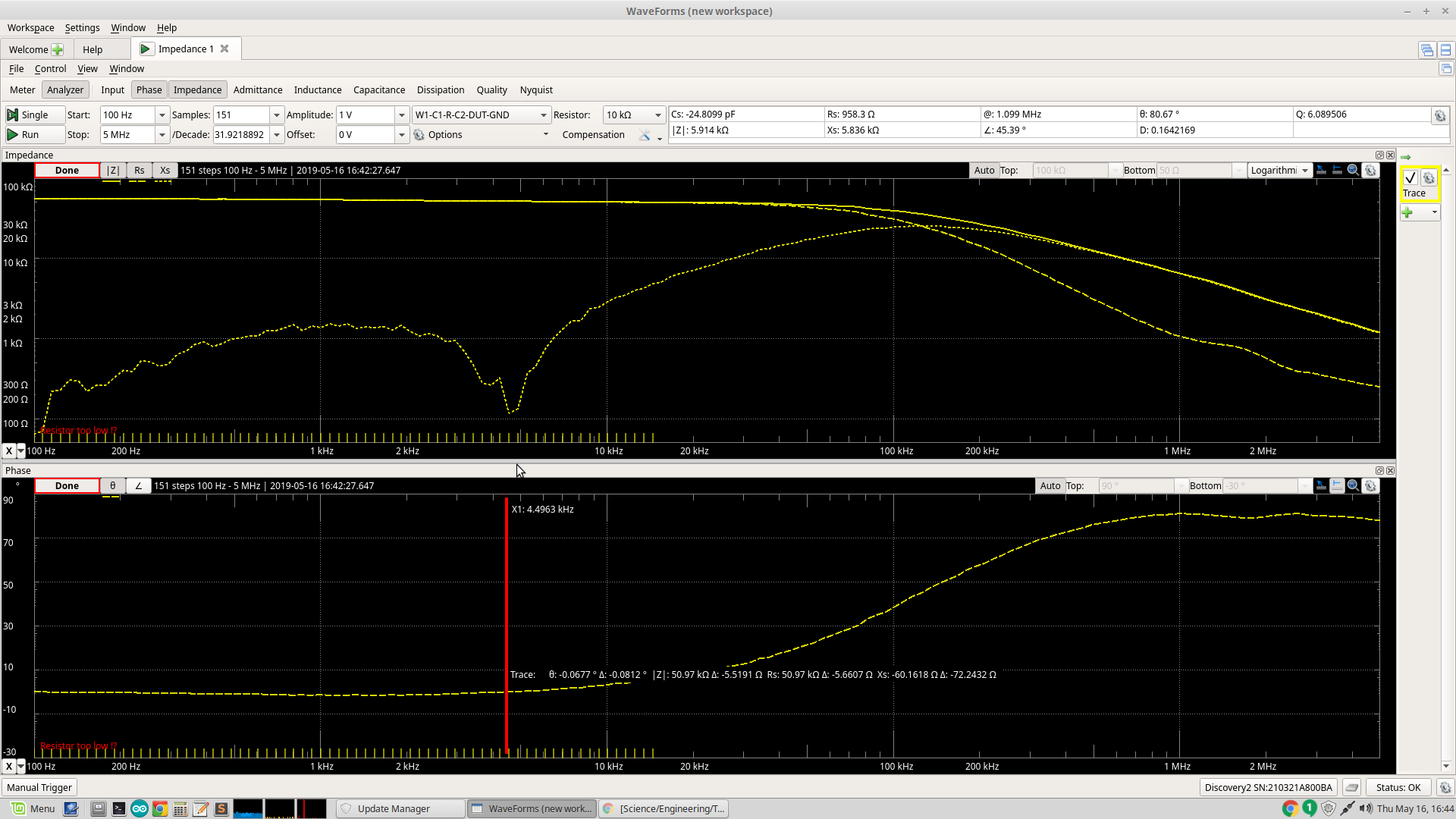The height and width of the screenshot is (819, 1456).
Task: Open the Workspace menu
Action: (x=30, y=27)
